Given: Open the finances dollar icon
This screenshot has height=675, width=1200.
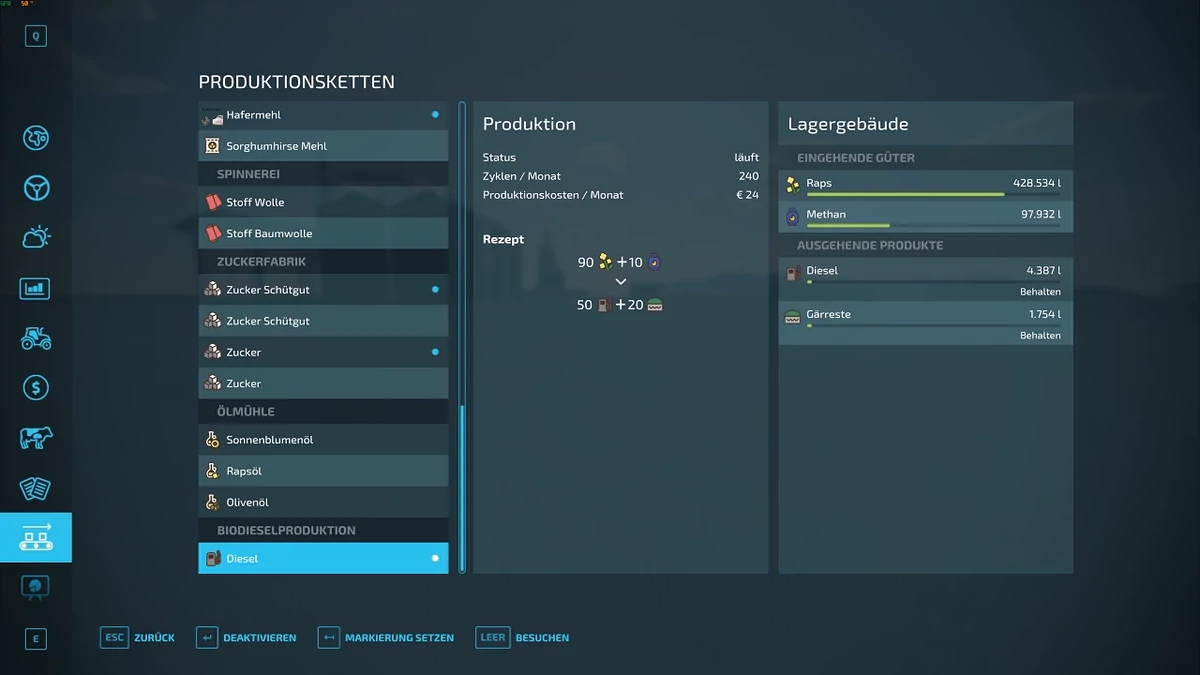Looking at the screenshot, I should click(x=36, y=388).
